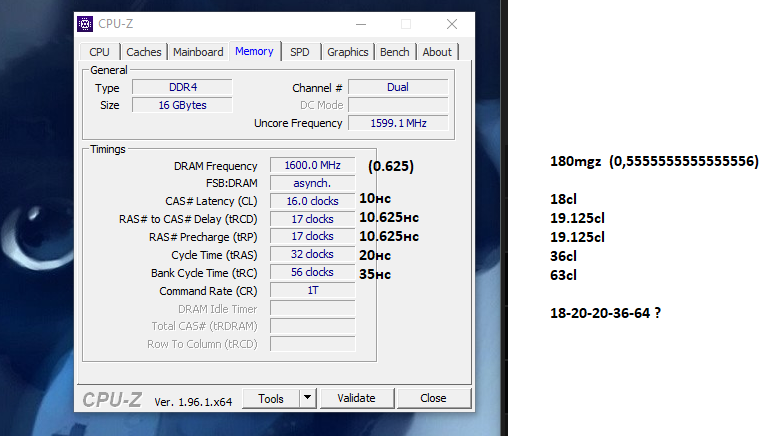Open the Mainboard tab
The width and height of the screenshot is (770, 436).
[198, 52]
